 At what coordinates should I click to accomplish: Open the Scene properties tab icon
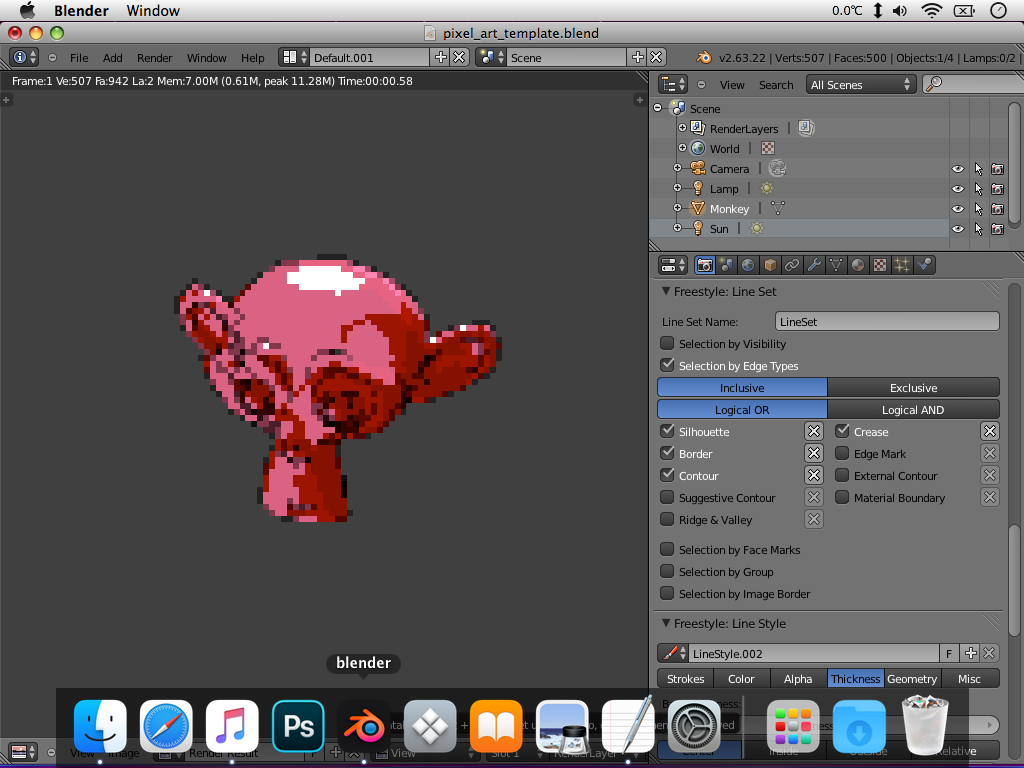click(x=726, y=265)
